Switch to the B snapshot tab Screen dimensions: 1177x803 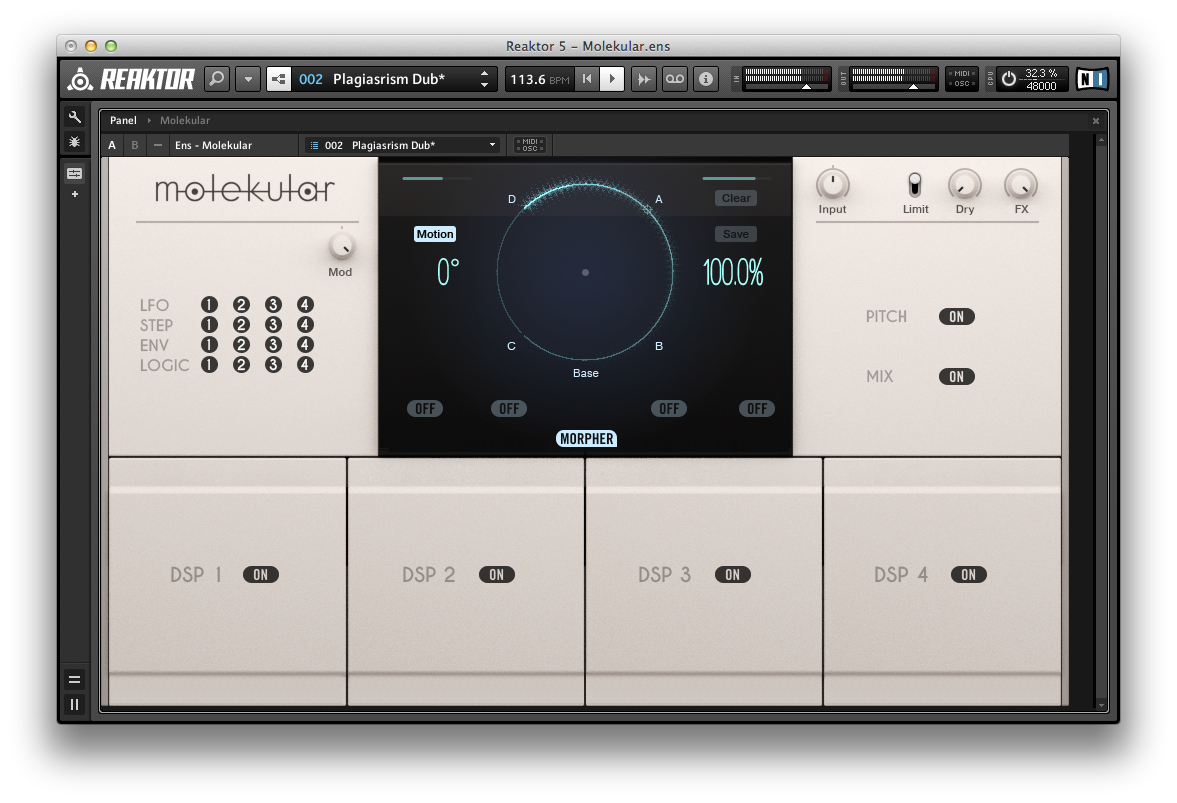tap(134, 145)
